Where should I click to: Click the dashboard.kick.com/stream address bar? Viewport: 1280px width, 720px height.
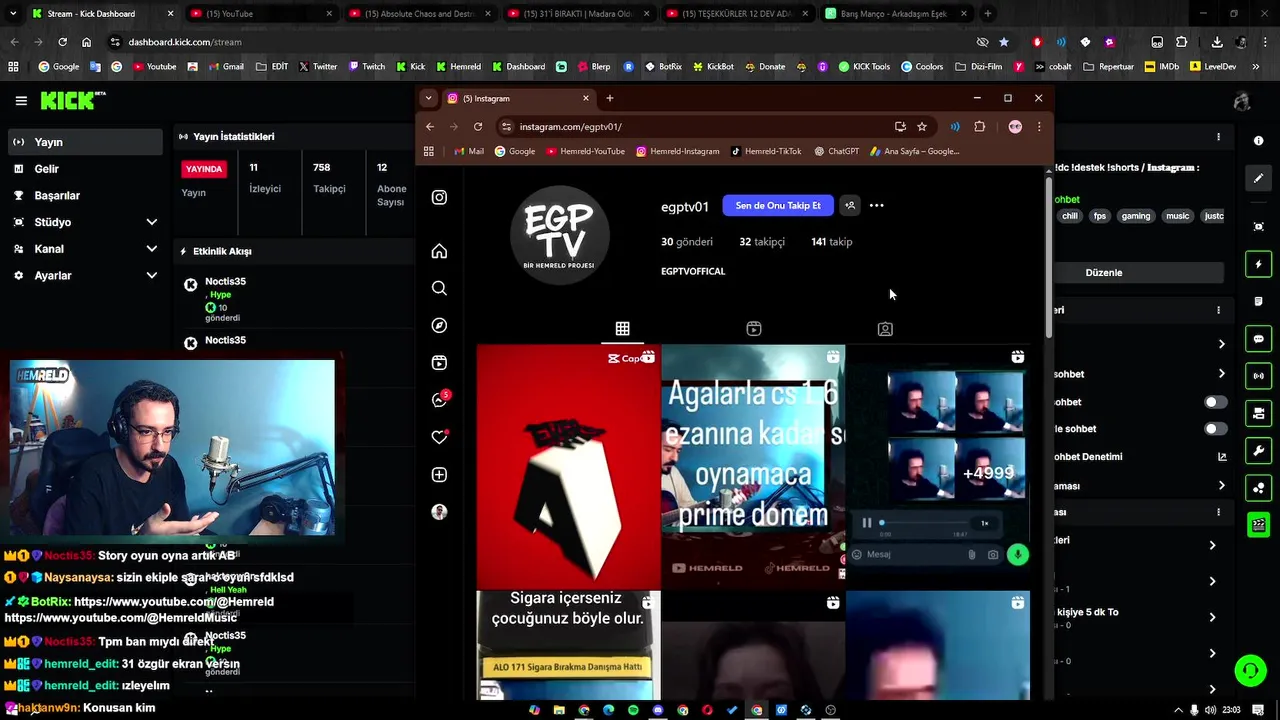click(540, 42)
